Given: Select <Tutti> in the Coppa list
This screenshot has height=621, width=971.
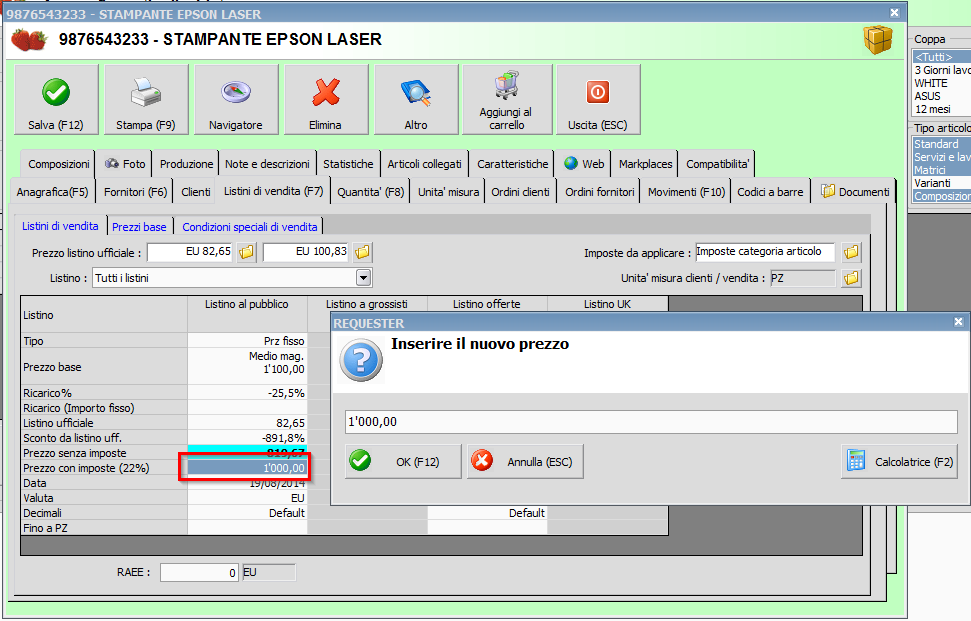Looking at the screenshot, I should [942, 57].
